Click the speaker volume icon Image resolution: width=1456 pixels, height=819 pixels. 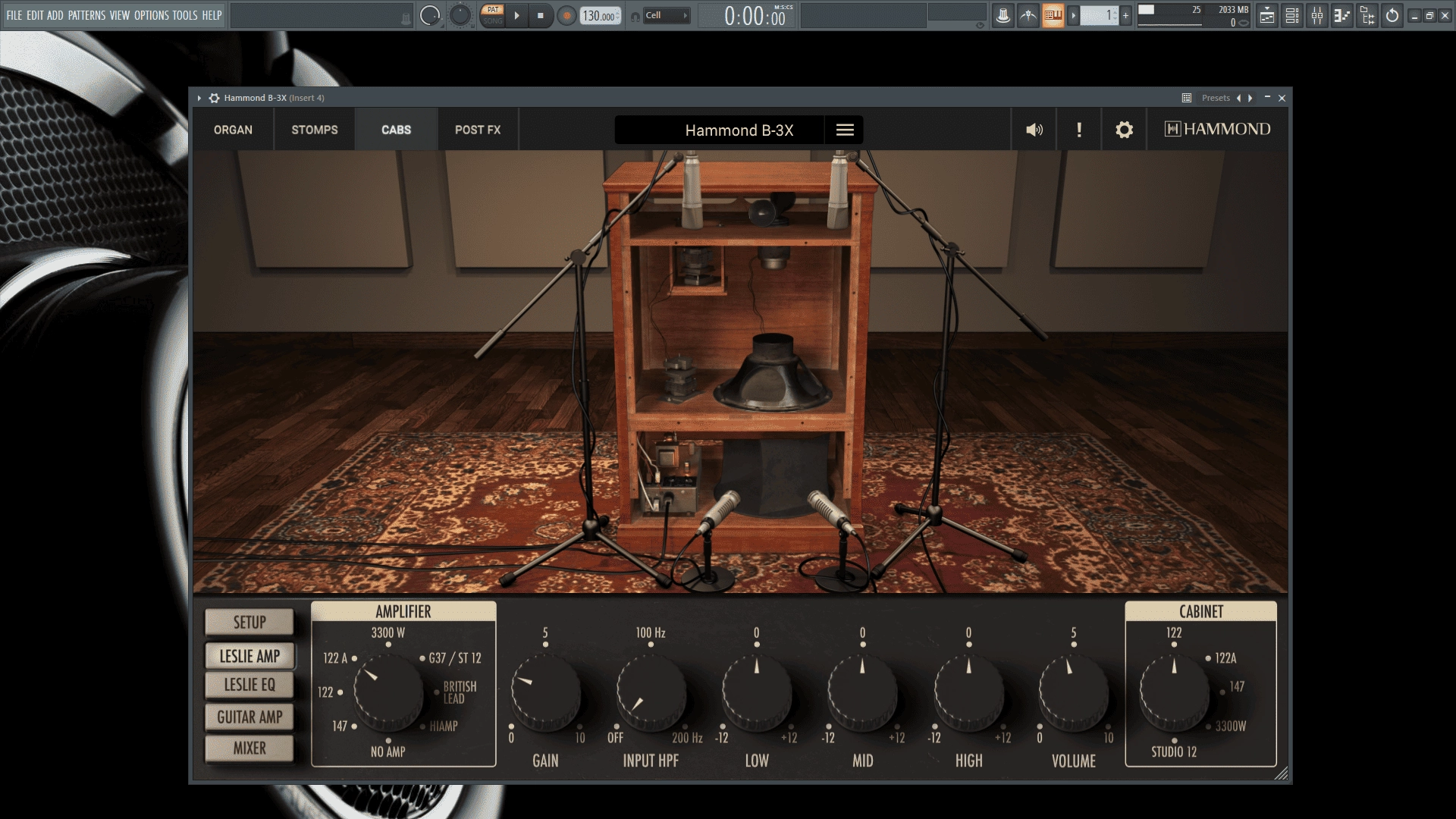1034,130
